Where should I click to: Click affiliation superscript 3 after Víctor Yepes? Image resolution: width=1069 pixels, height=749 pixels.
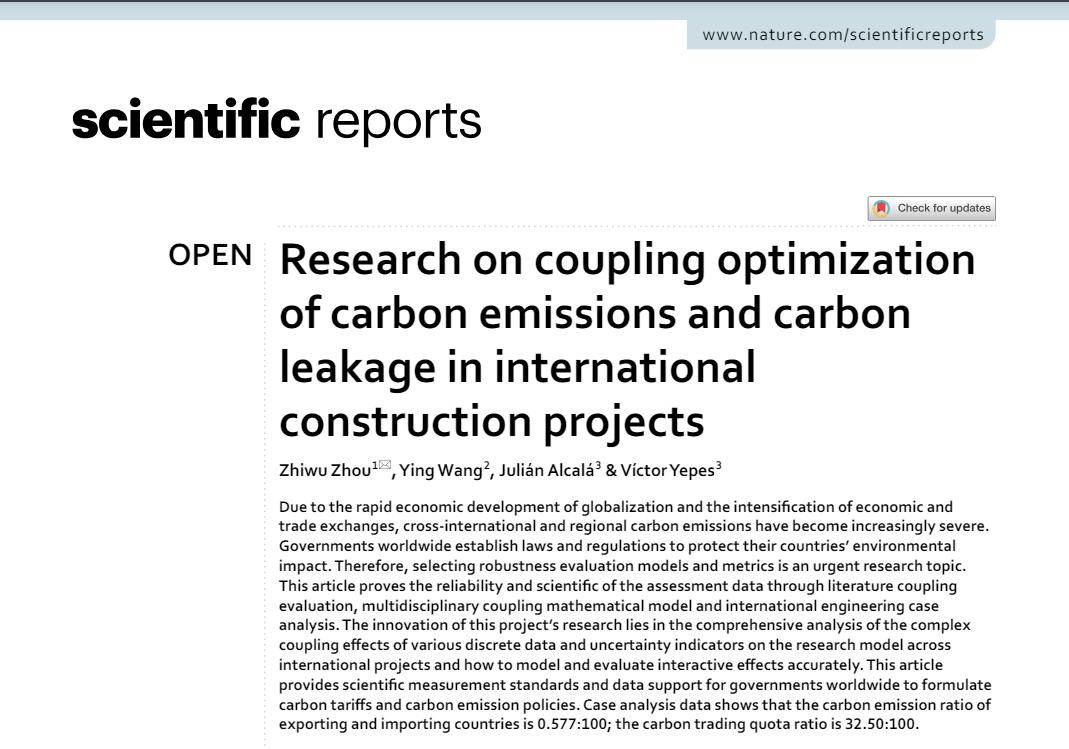(718, 466)
